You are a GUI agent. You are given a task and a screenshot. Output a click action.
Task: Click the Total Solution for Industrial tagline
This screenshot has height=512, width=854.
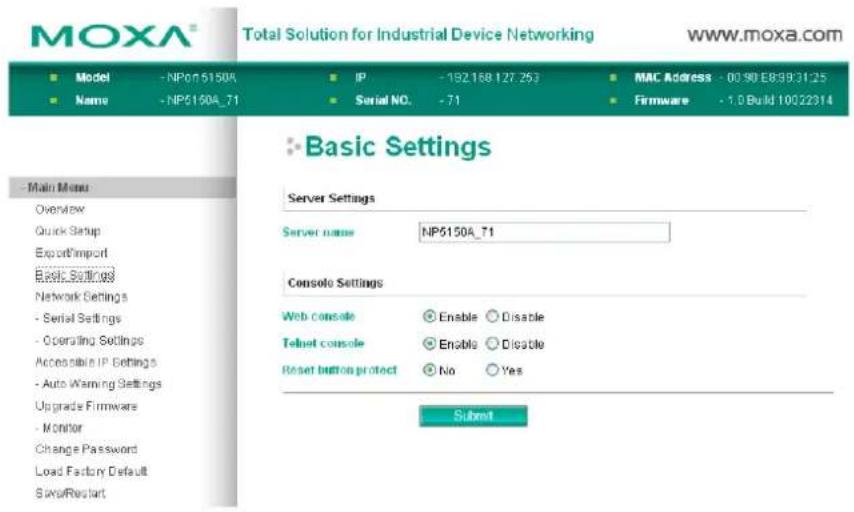(418, 34)
